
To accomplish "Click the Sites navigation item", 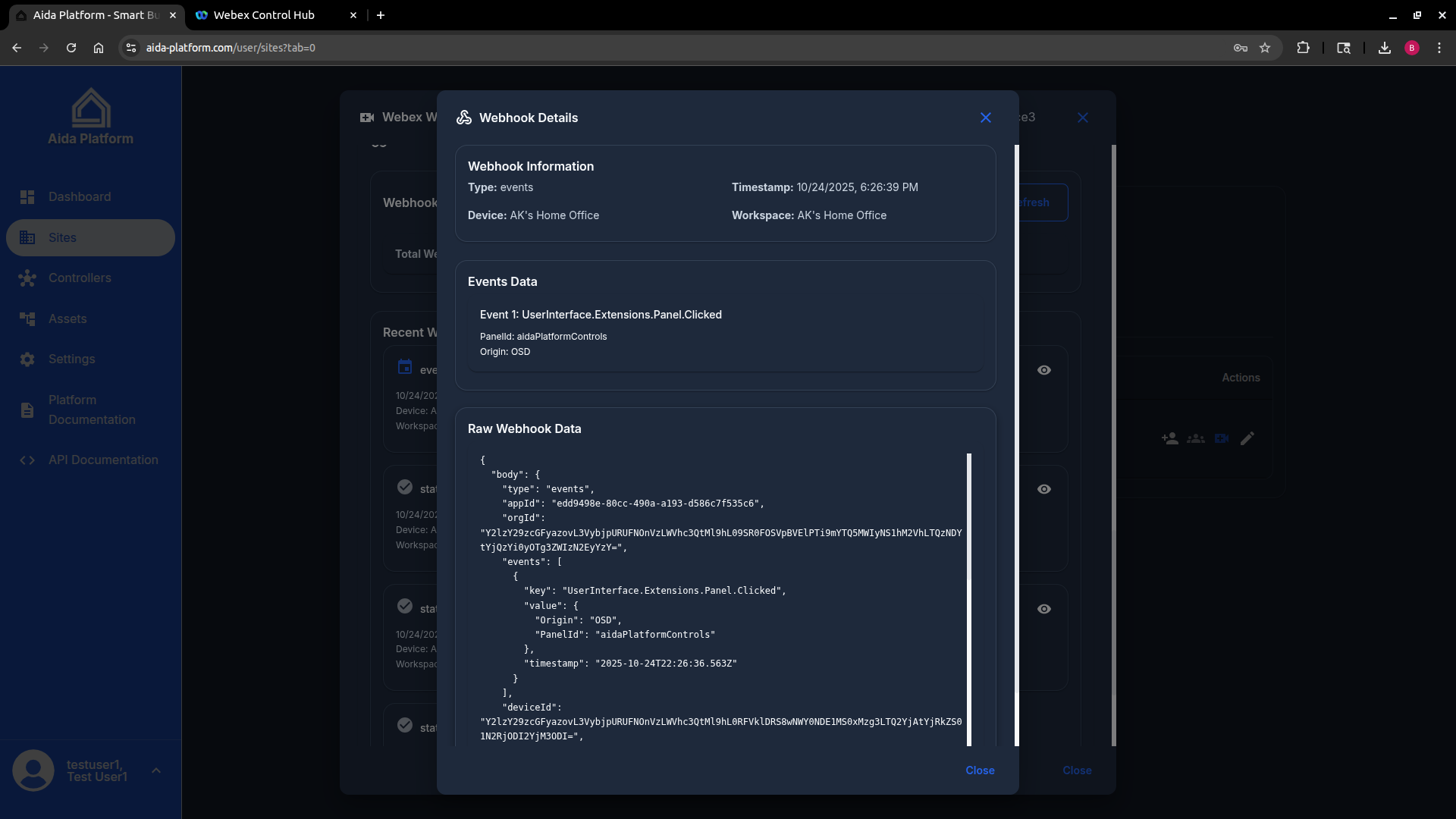I will click(x=62, y=237).
